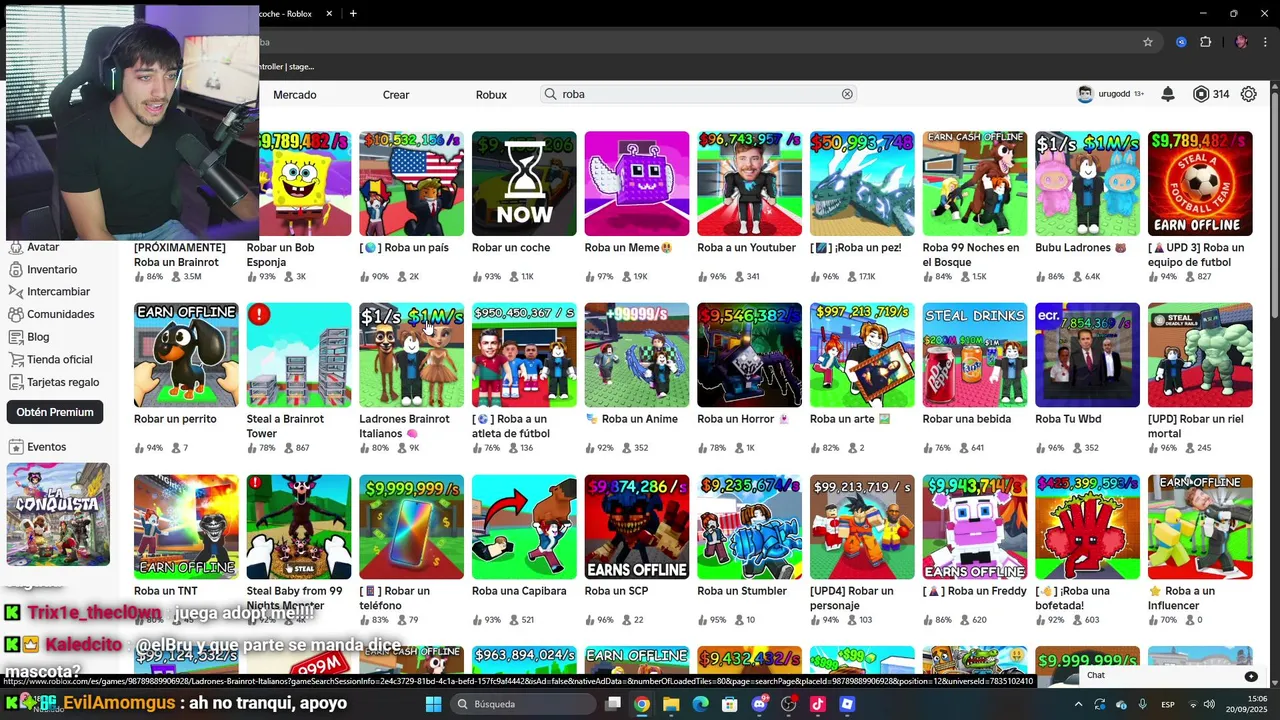Open the ¡Roba un pez! game thumbnail

pos(862,184)
